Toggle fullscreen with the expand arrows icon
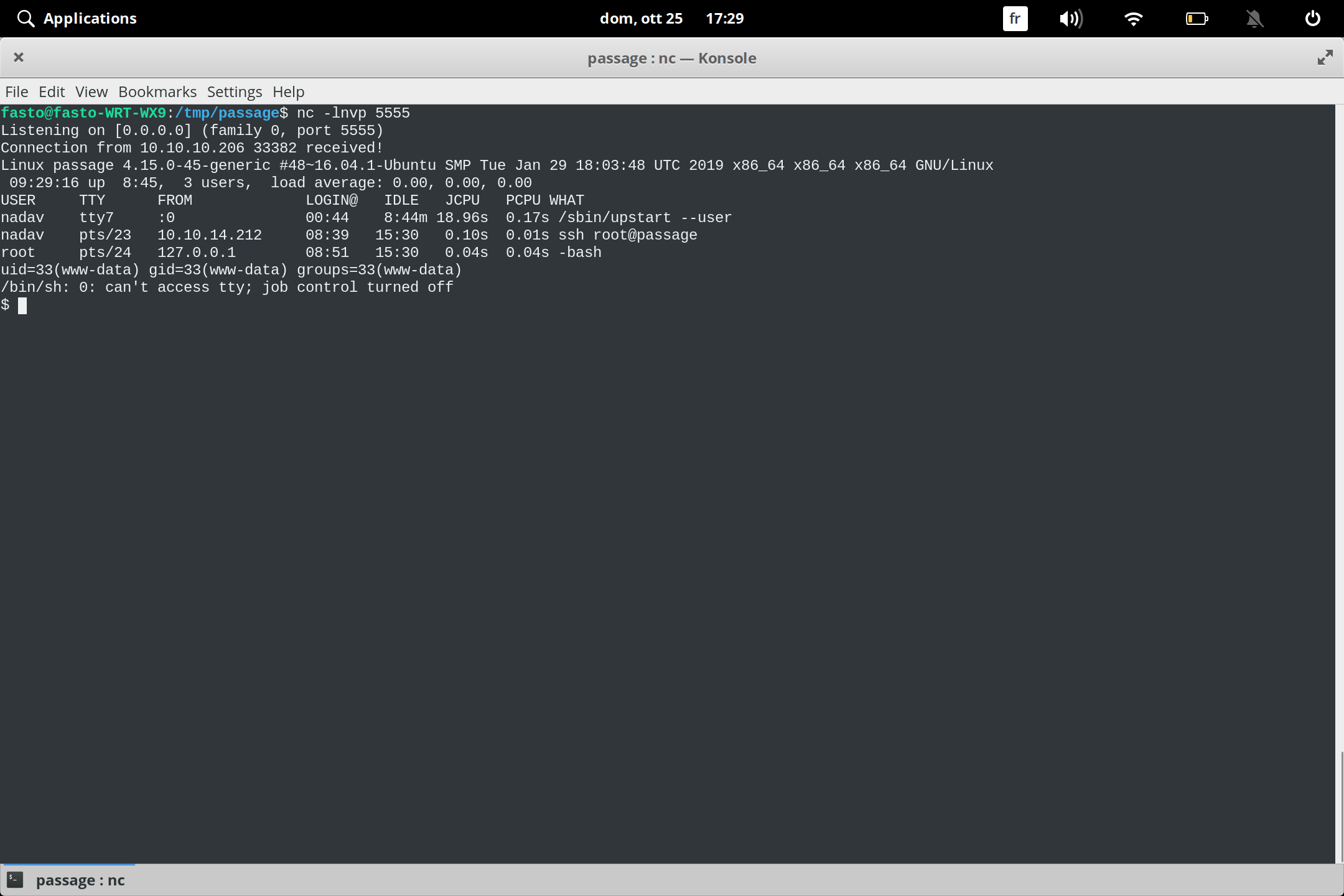This screenshot has height=896, width=1344. (1325, 57)
